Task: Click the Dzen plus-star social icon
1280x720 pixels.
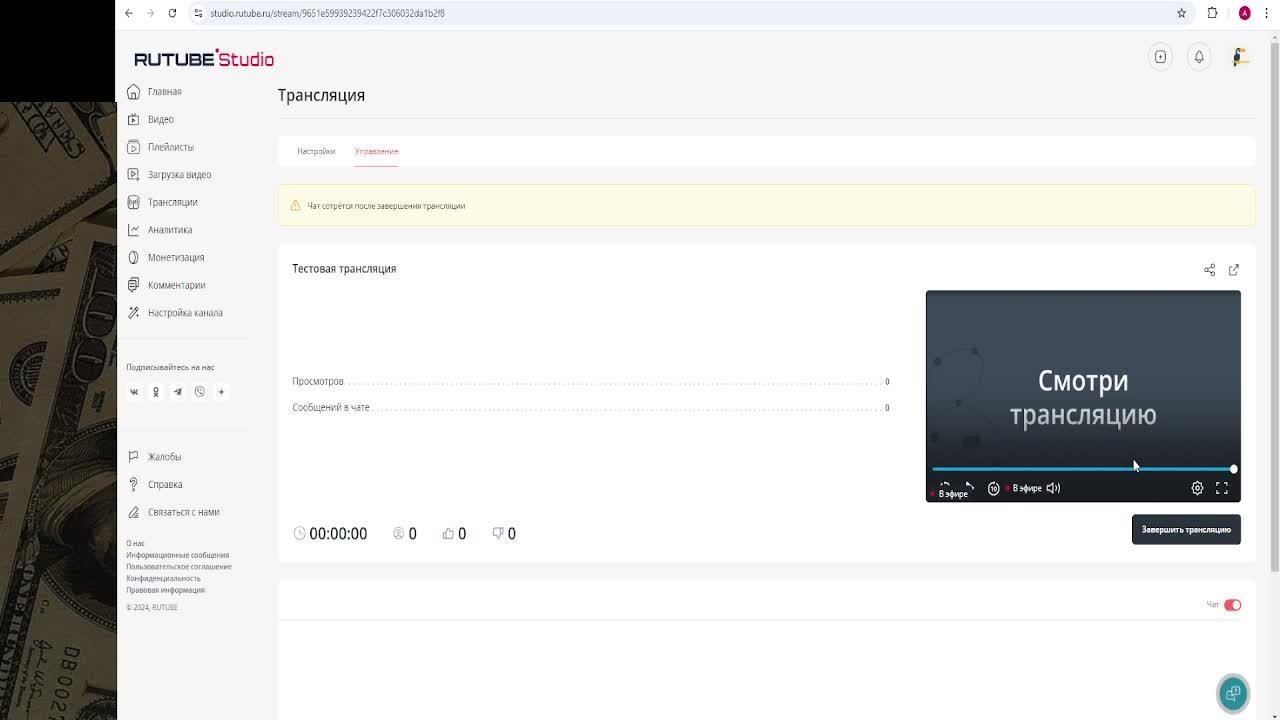Action: 222,392
